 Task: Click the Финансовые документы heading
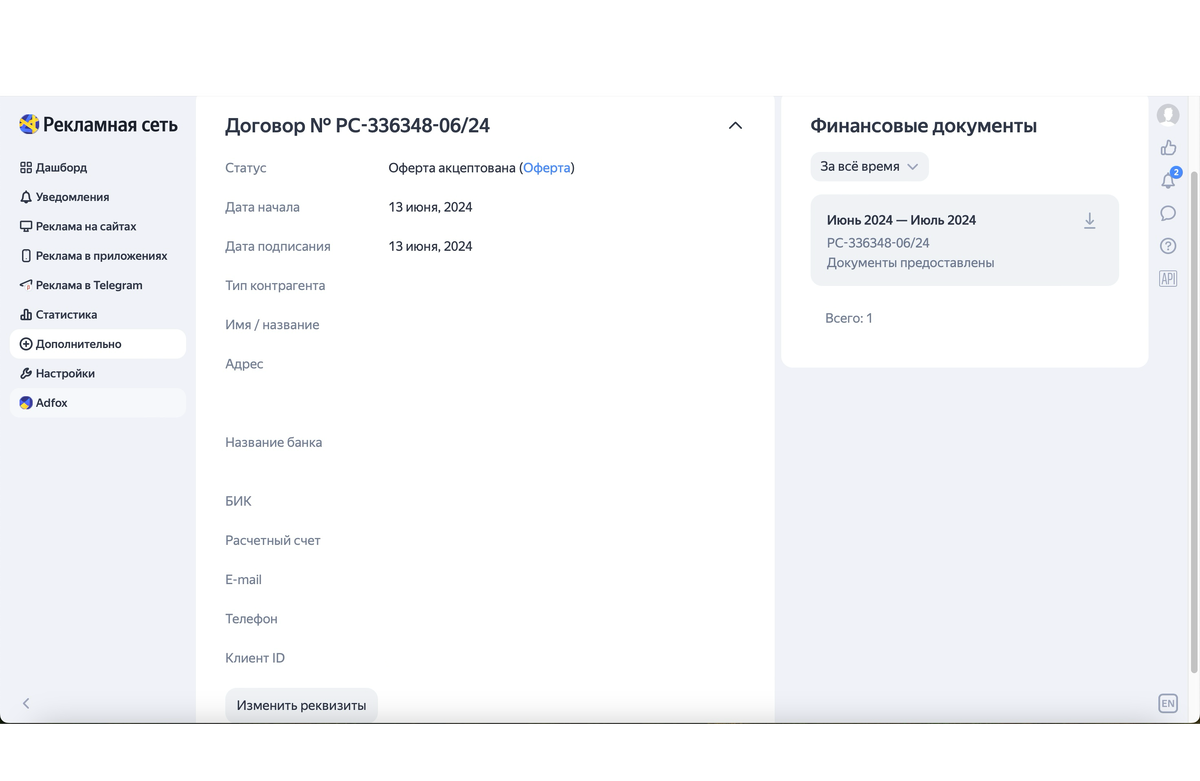(923, 126)
